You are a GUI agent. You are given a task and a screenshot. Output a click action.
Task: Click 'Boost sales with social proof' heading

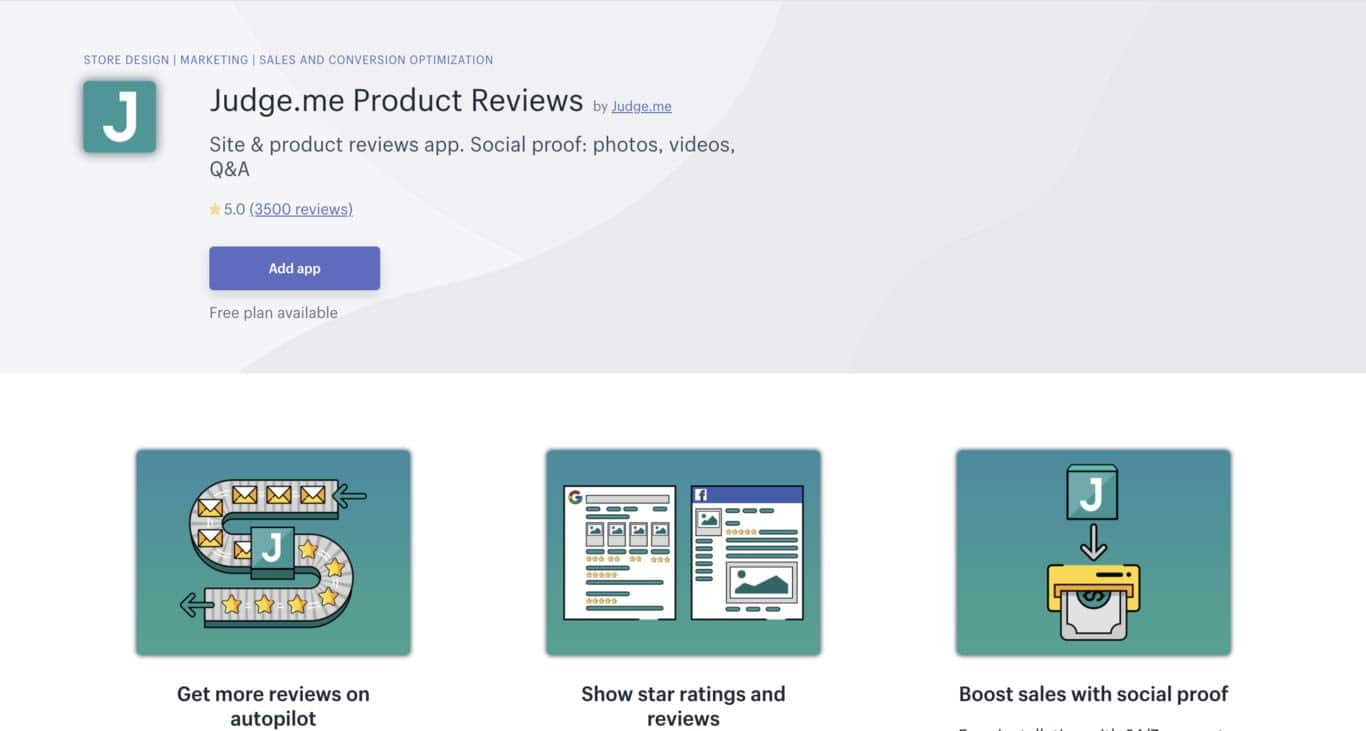(x=1093, y=694)
